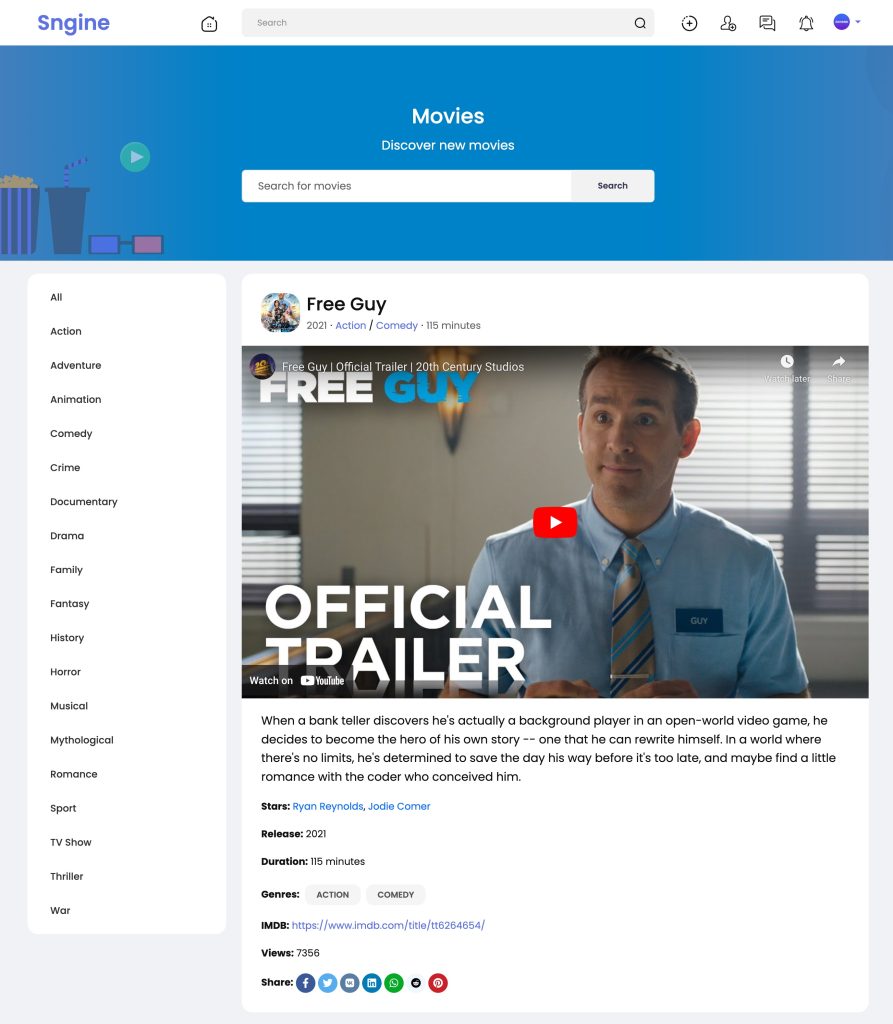Open the messages chat icon
893x1024 pixels.
767,24
